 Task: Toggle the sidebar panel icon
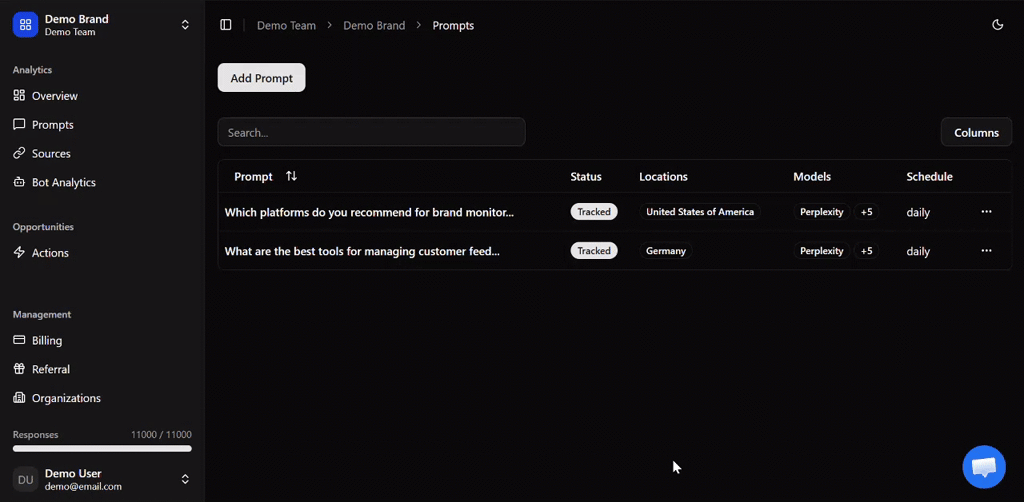click(226, 25)
